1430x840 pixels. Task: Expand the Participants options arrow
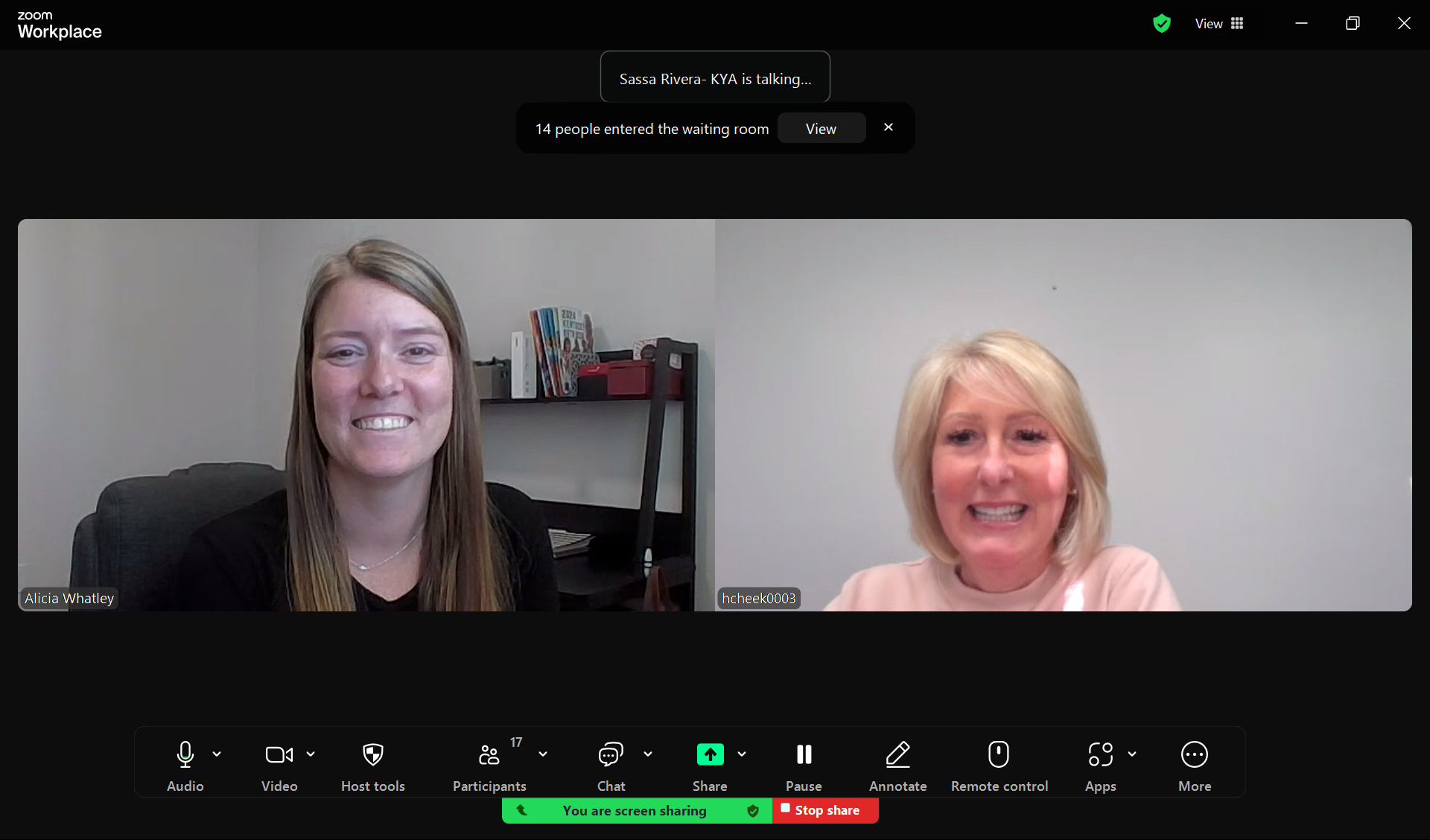coord(543,754)
